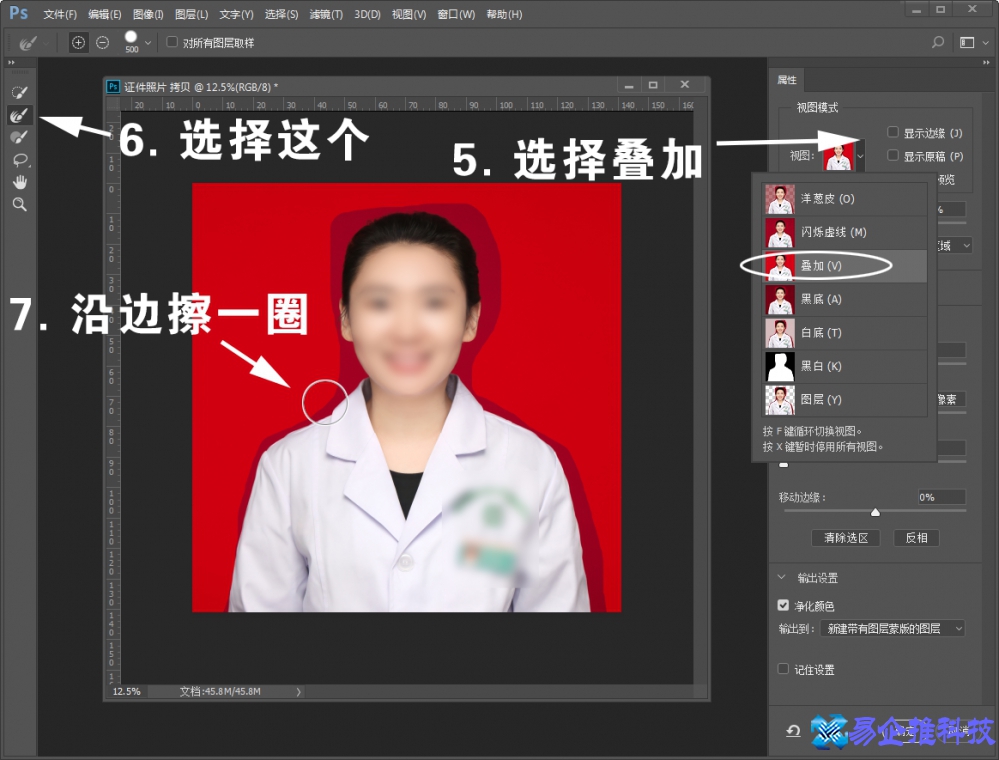Click the 清除选区 button

click(845, 537)
